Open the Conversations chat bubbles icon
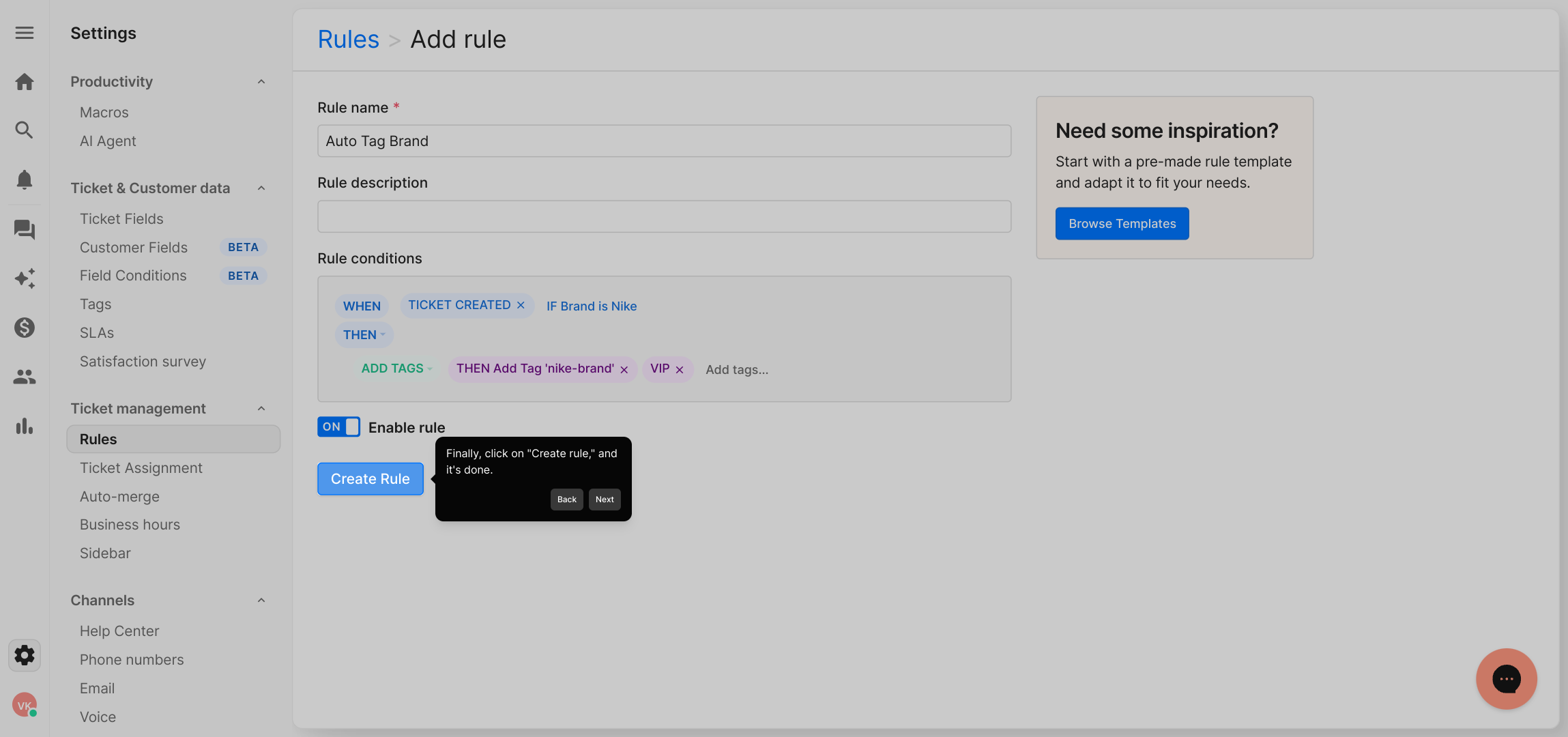Image resolution: width=1568 pixels, height=737 pixels. point(25,229)
